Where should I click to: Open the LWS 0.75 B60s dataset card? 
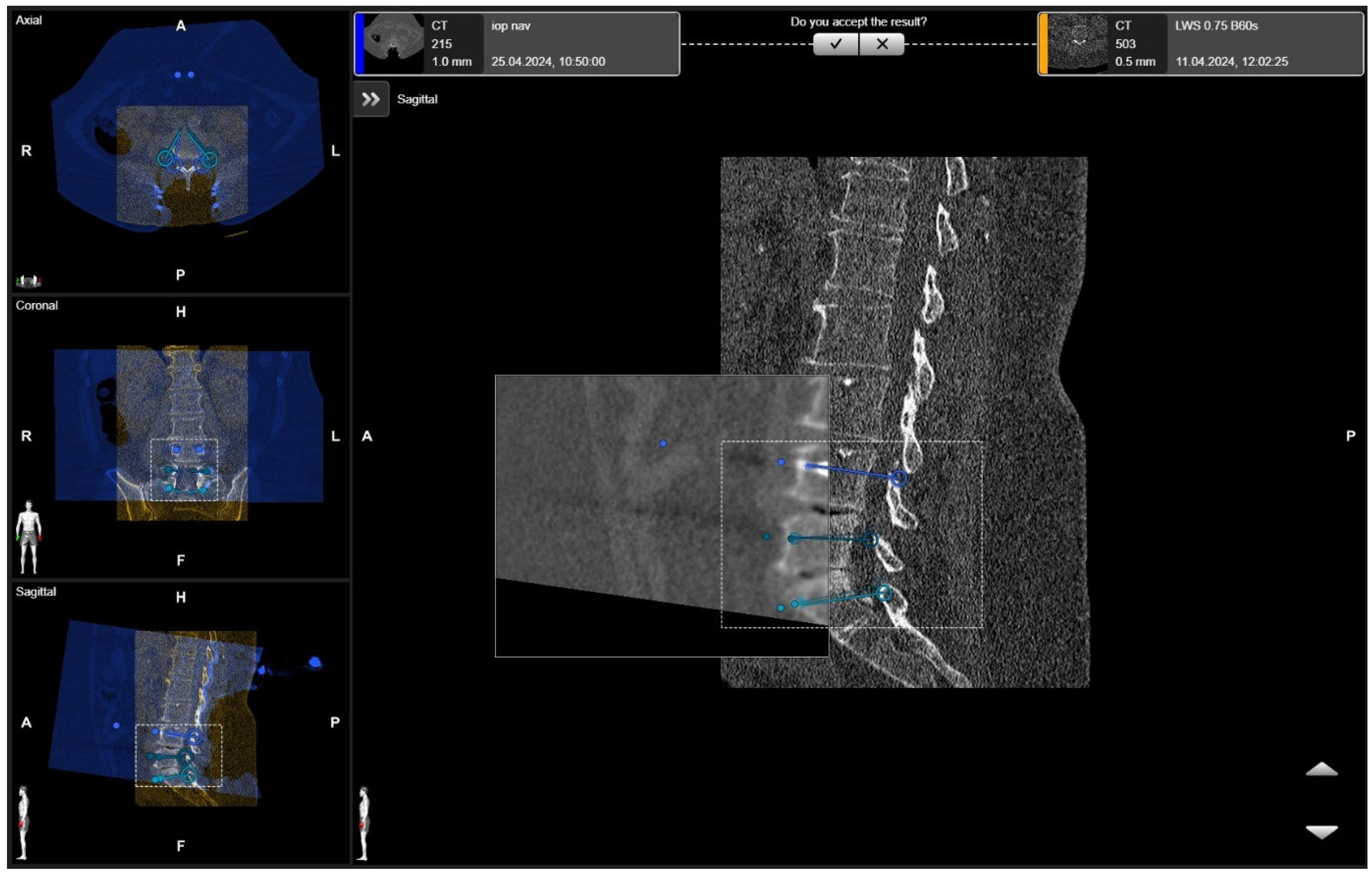coord(1201,44)
